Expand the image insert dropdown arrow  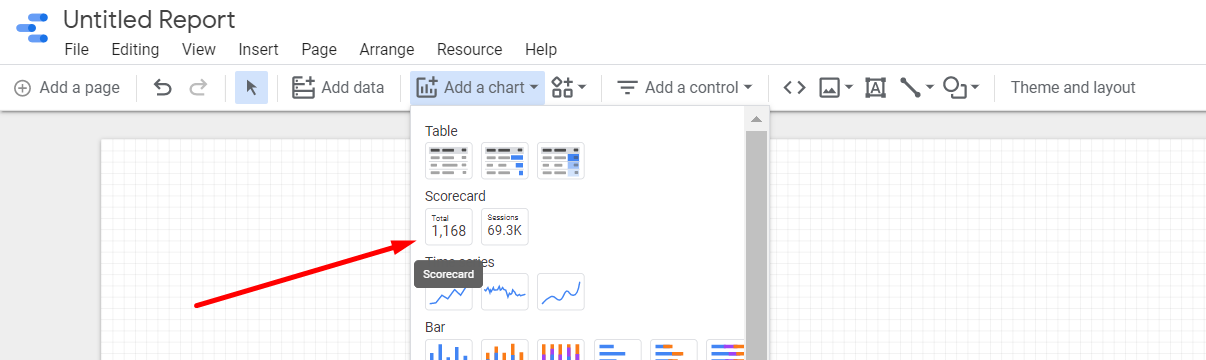849,88
